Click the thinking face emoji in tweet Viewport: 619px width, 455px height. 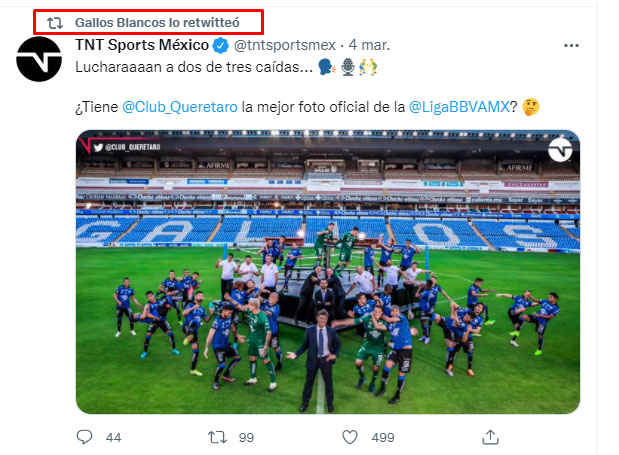click(x=531, y=106)
